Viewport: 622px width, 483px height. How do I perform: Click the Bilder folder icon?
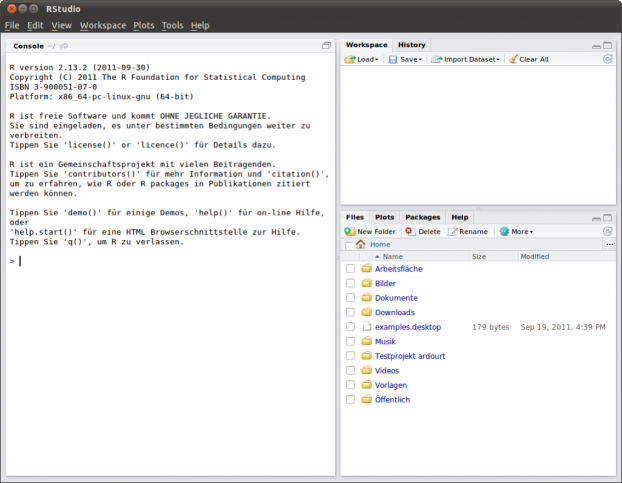pyautogui.click(x=367, y=283)
